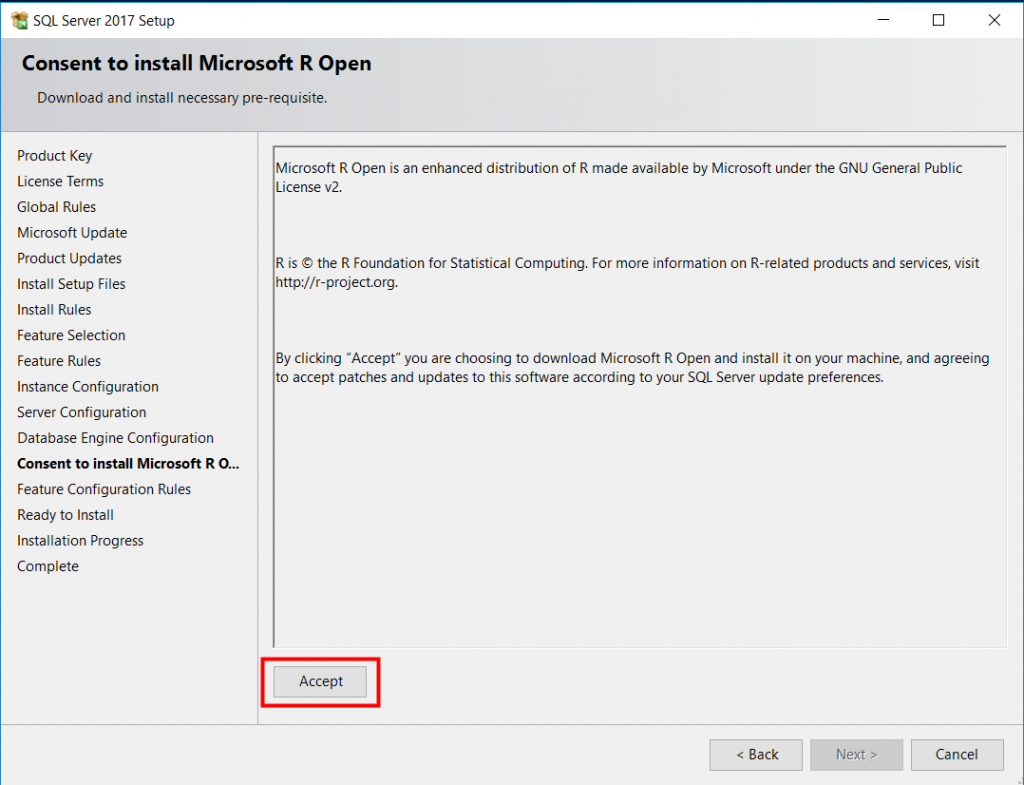Image resolution: width=1024 pixels, height=785 pixels.
Task: Select the Ready to Install step
Action: pyautogui.click(x=65, y=515)
